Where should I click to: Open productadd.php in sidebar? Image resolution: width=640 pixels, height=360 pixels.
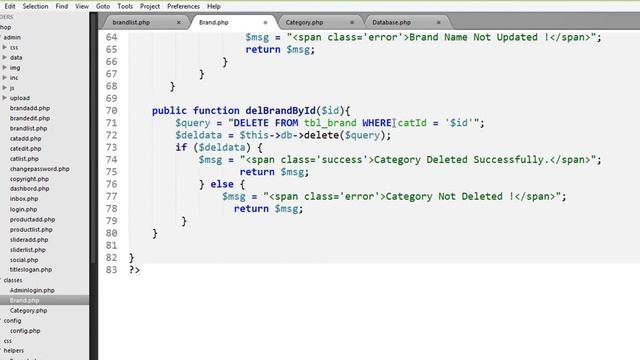32,219
